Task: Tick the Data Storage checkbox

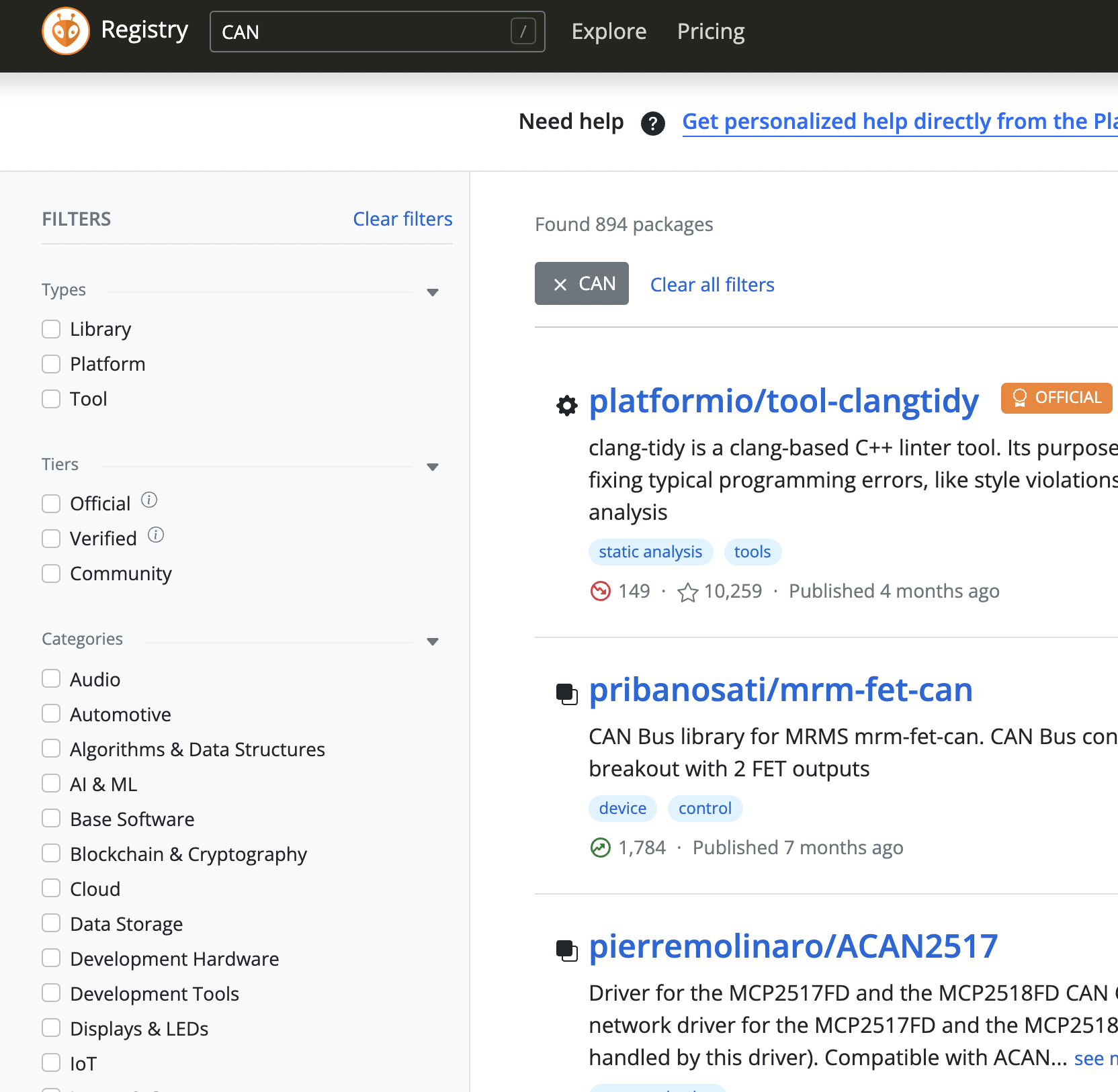Action: [x=51, y=923]
